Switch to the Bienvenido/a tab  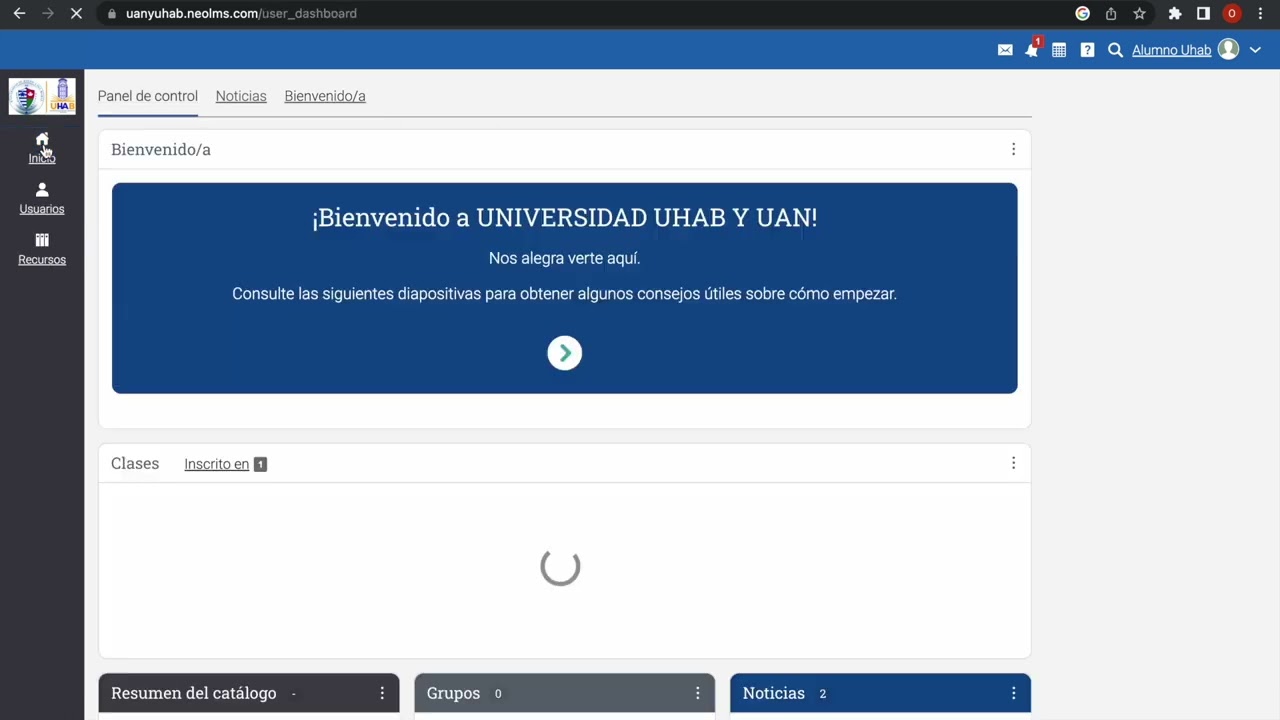pyautogui.click(x=325, y=96)
